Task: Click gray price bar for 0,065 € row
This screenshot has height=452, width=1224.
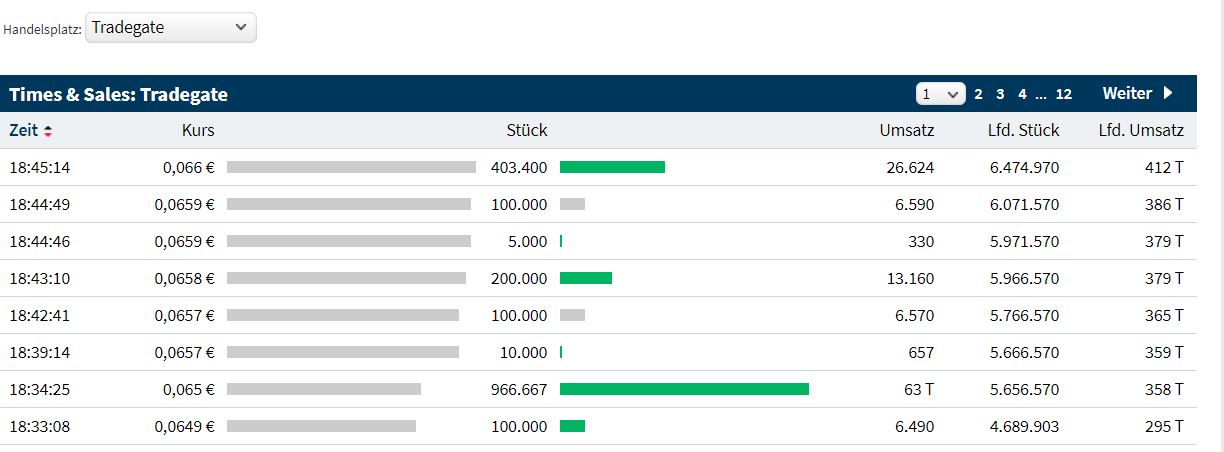Action: coord(323,389)
